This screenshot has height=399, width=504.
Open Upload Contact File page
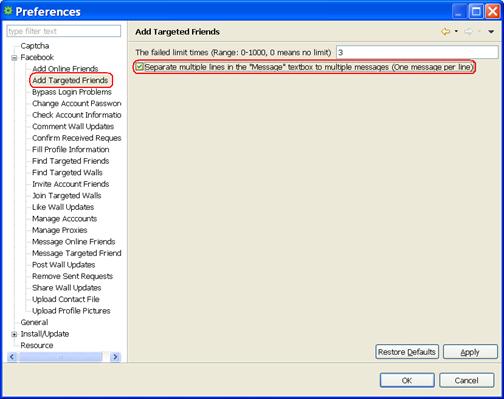[x=66, y=299]
